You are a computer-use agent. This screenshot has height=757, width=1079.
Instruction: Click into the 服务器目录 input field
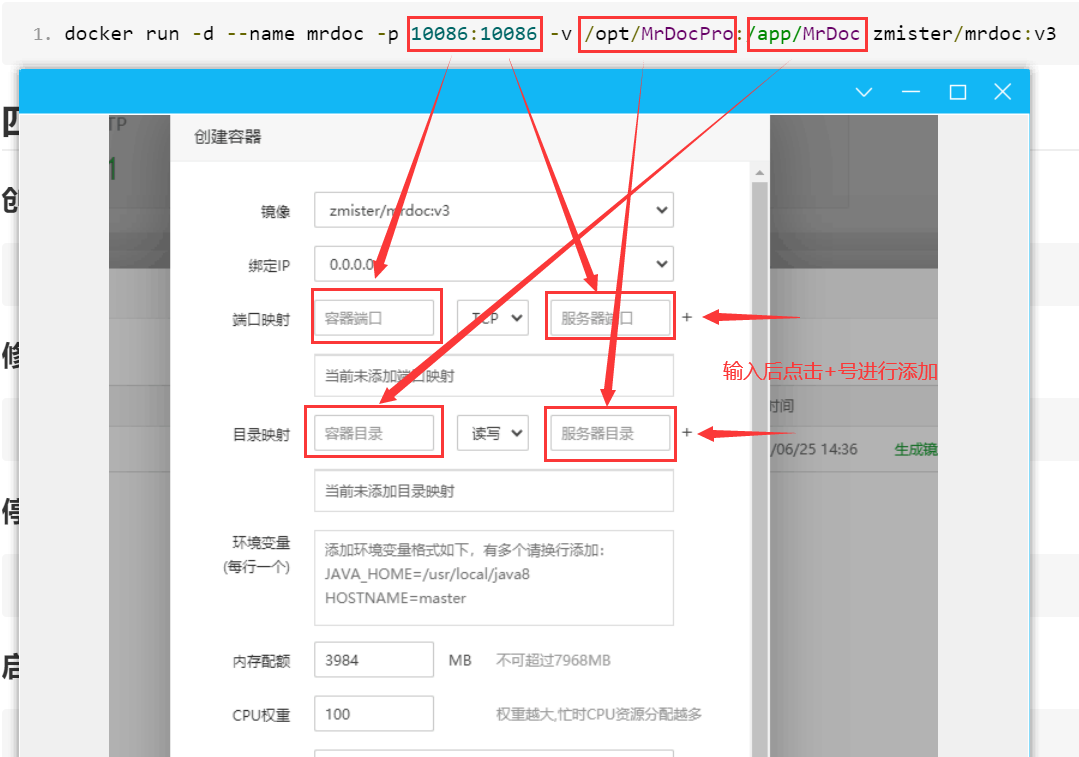[x=609, y=433]
